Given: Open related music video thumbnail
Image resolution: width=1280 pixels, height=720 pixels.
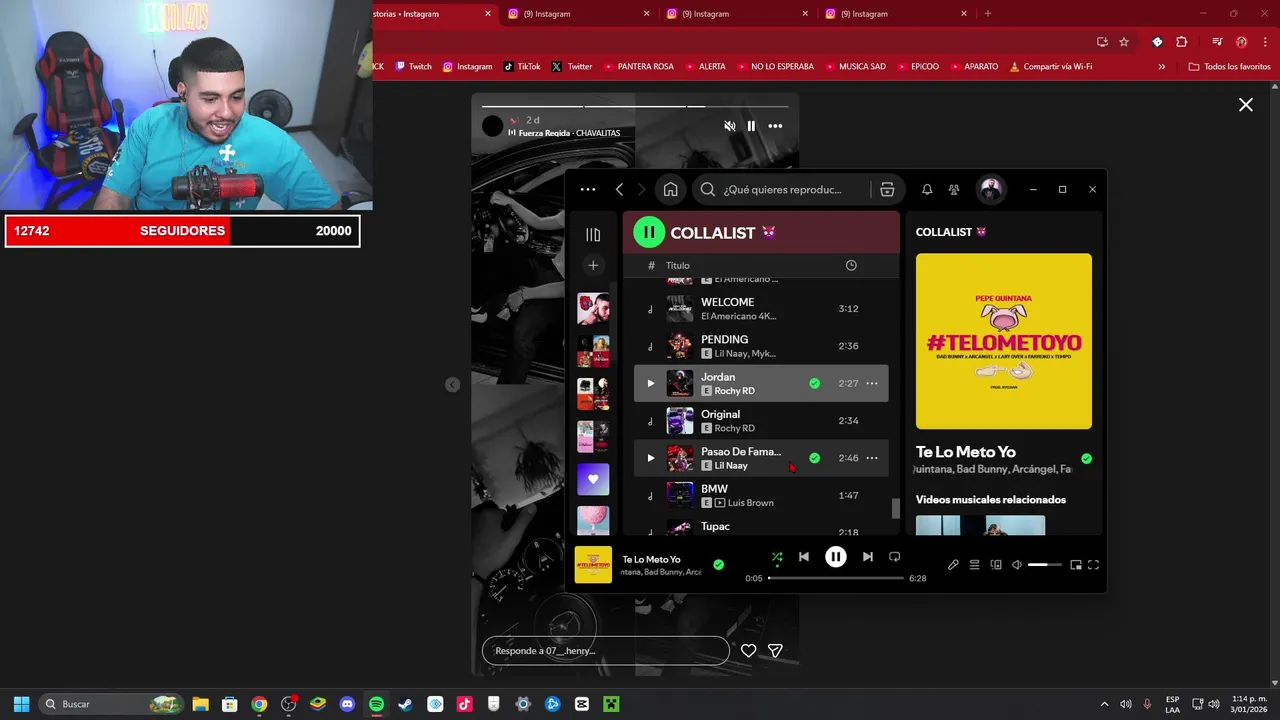Looking at the screenshot, I should [x=980, y=525].
